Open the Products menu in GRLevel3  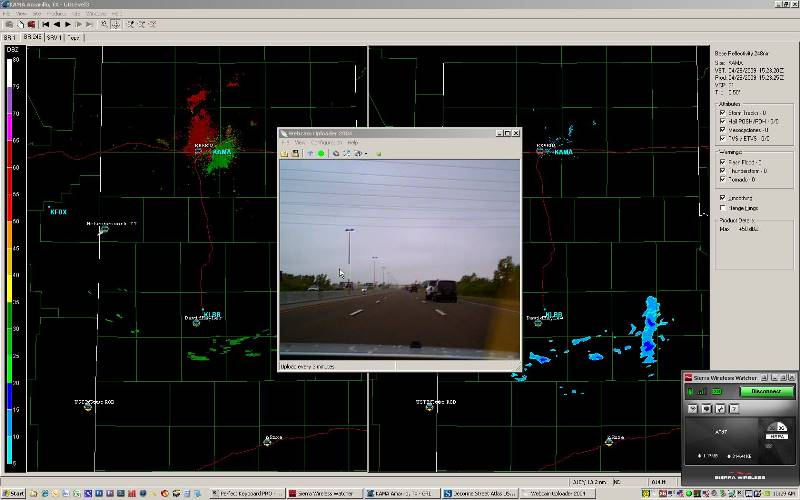coord(56,14)
